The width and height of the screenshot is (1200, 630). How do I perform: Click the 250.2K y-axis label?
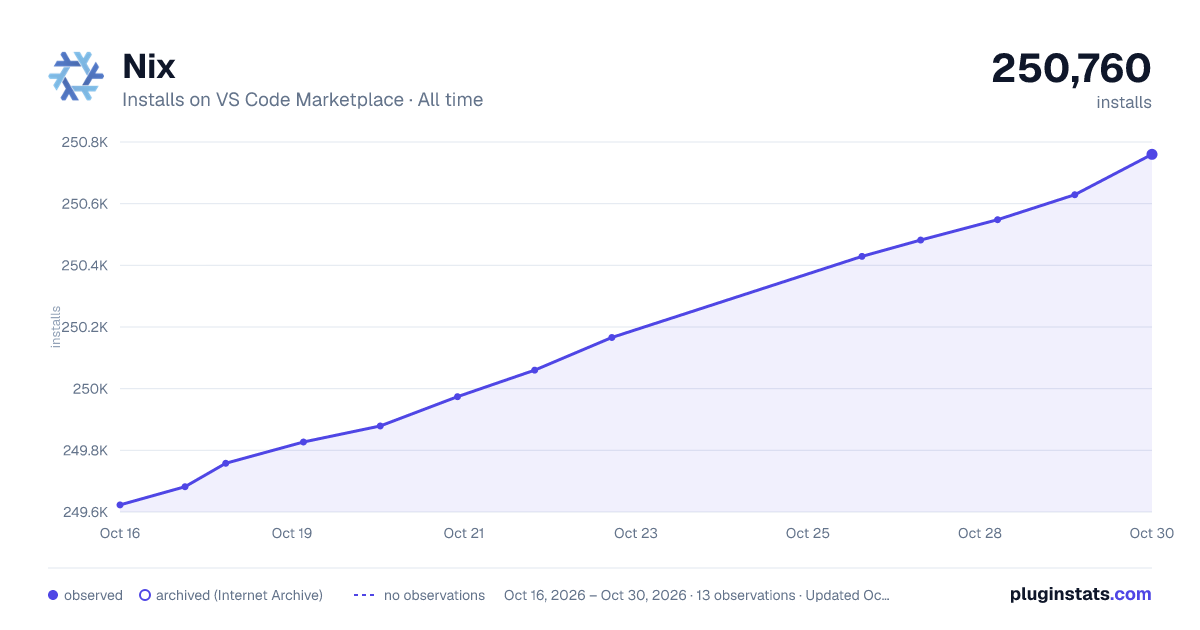[x=85, y=327]
